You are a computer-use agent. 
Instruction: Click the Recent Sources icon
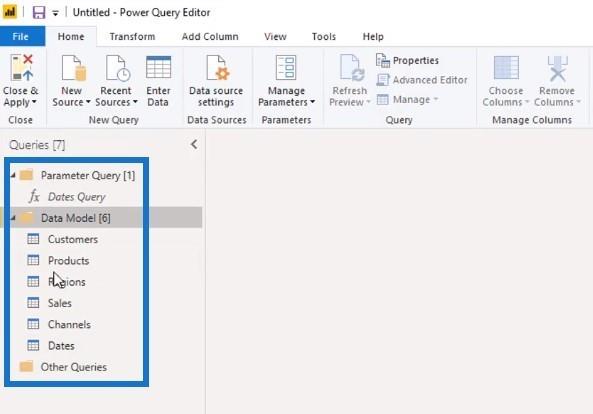tap(118, 68)
